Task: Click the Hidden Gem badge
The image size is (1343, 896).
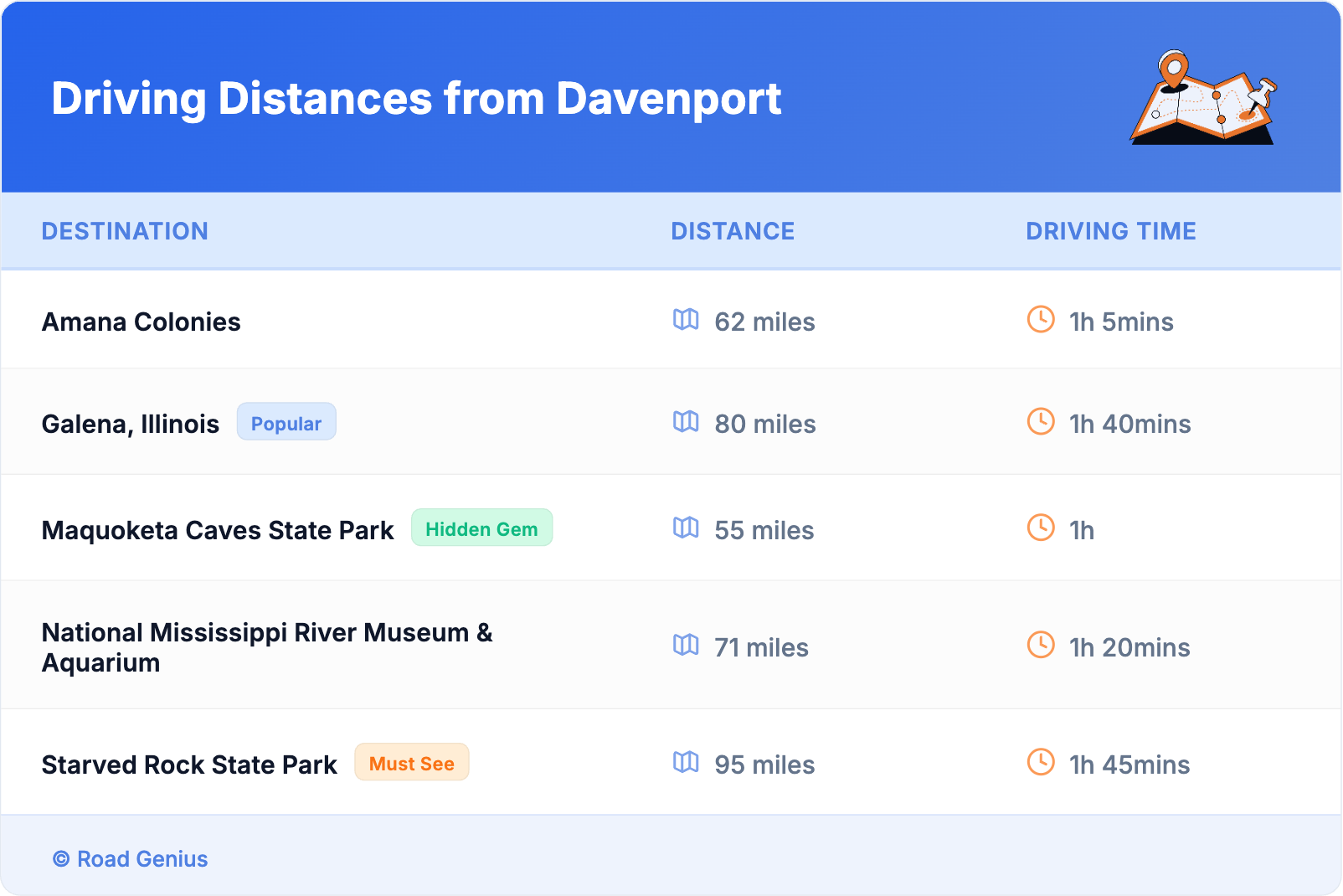Action: click(481, 528)
